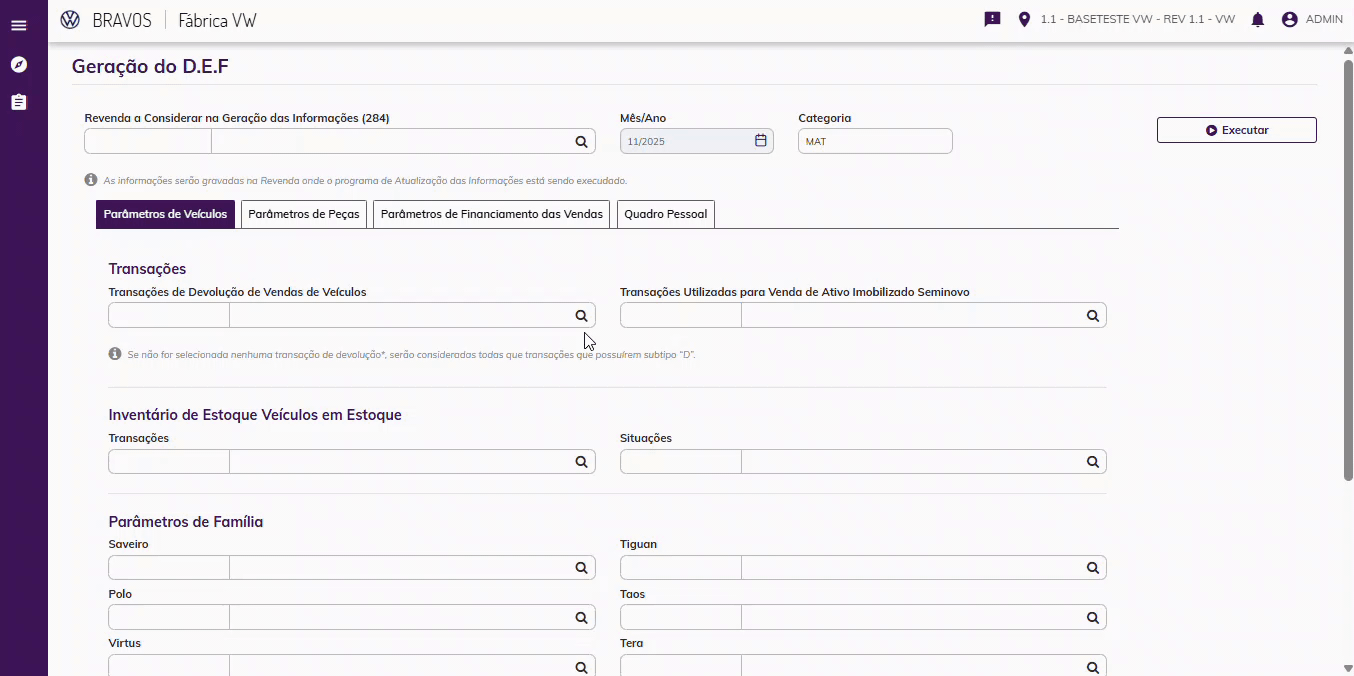Open the Venda de Ativo Imobilizado lookup

1093,316
